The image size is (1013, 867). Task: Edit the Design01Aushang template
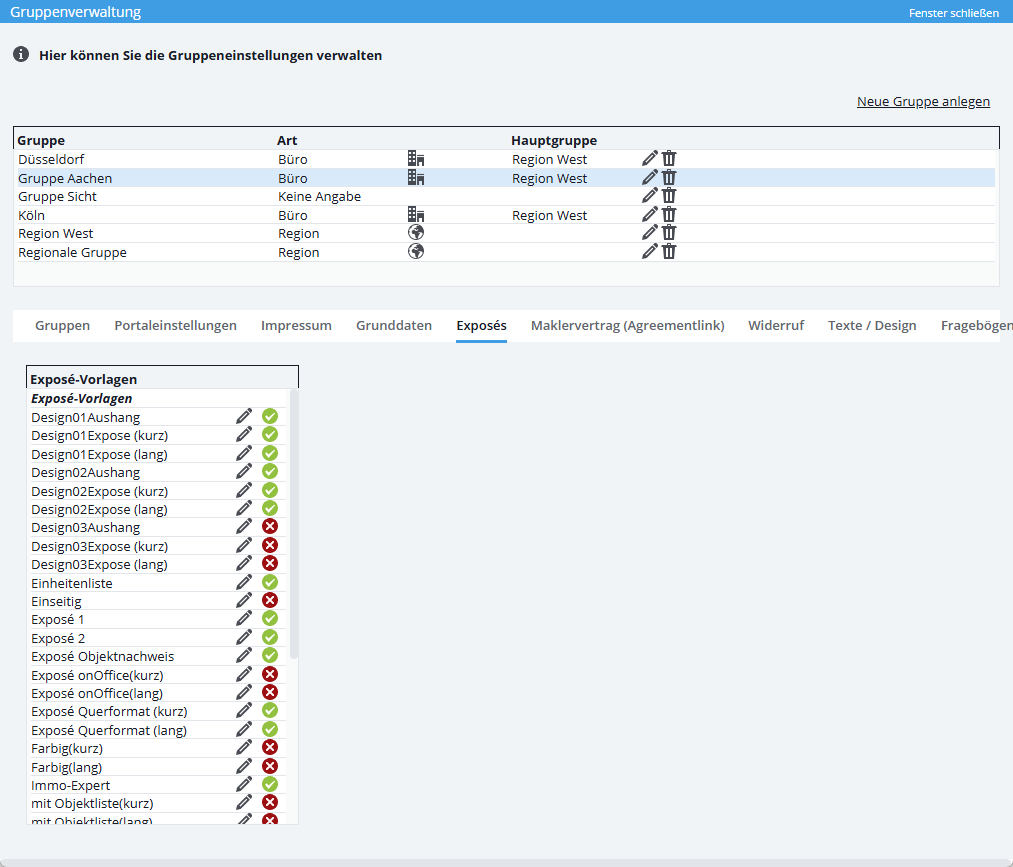[244, 416]
